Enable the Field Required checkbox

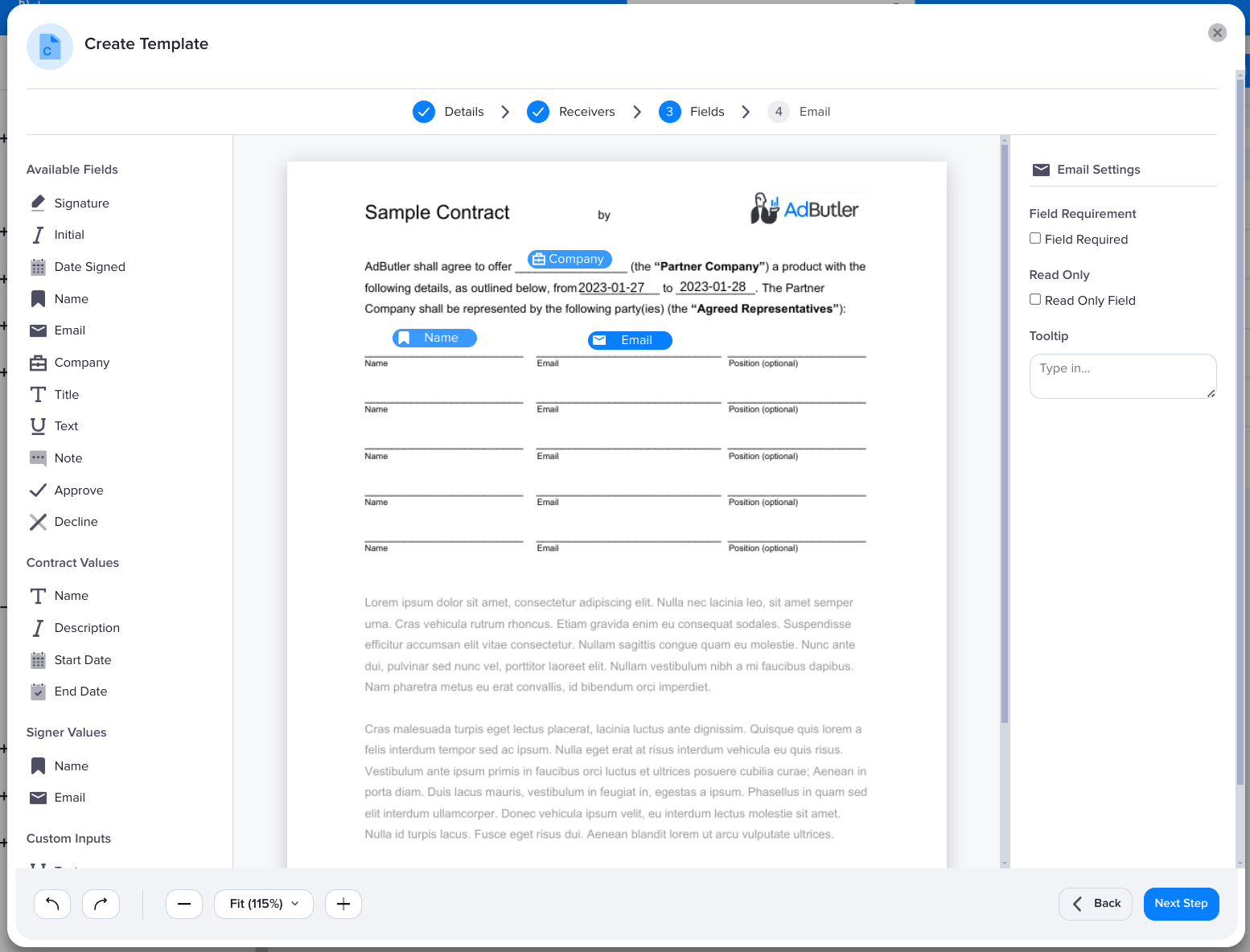tap(1035, 239)
